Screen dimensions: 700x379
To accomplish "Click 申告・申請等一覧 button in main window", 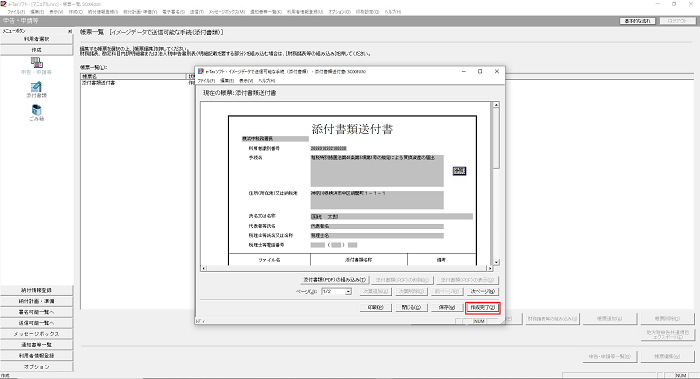I will pos(609,357).
